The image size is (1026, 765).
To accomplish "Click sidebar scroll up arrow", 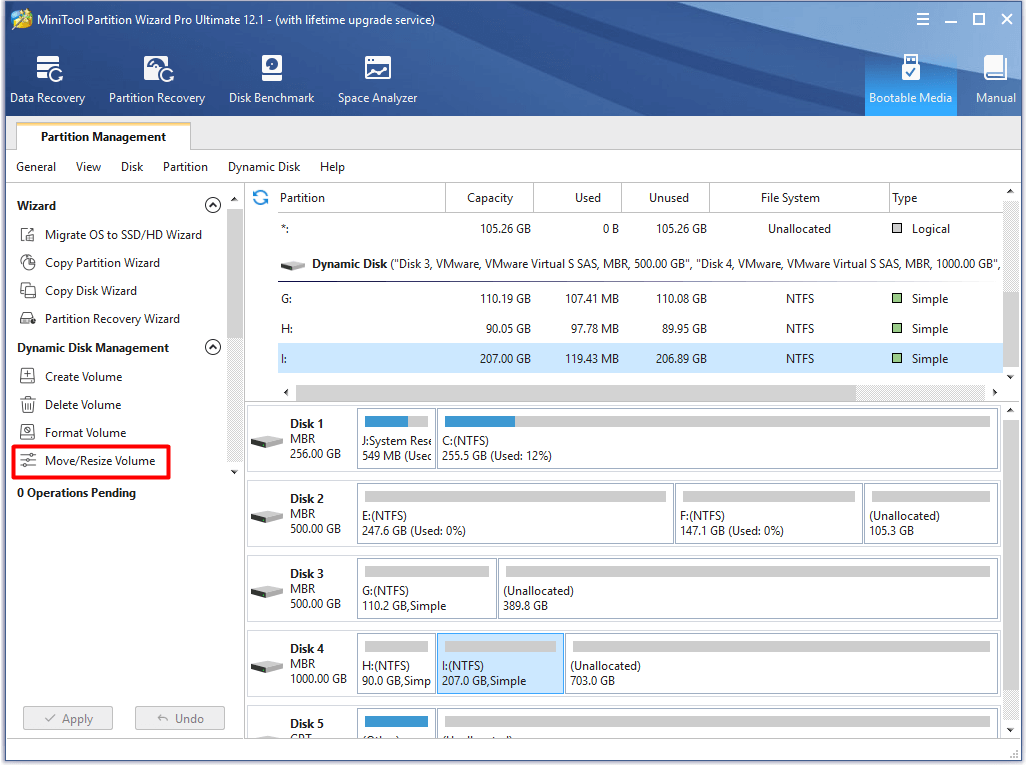I will pos(234,199).
